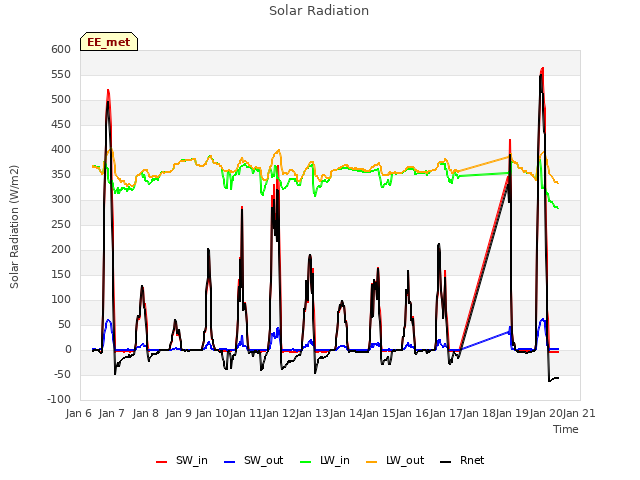
Task: Click the 0 y-axis tick label
Action: click(x=68, y=349)
